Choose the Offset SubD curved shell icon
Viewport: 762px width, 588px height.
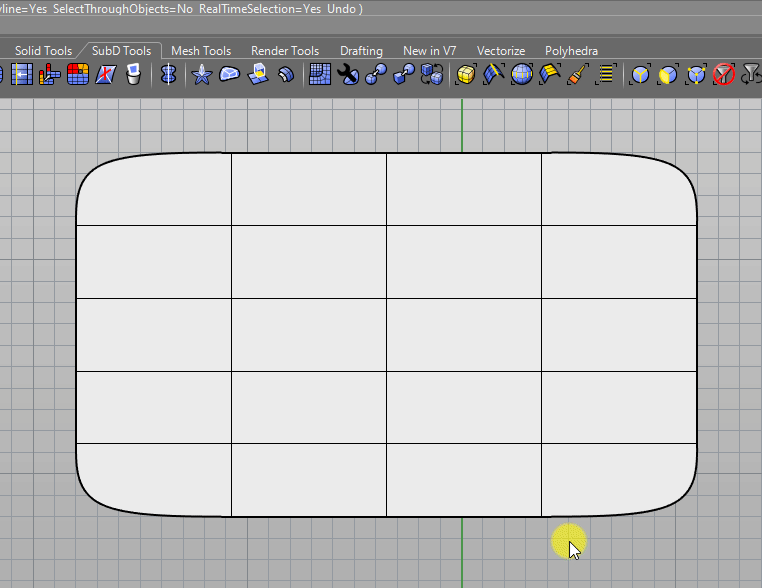pyautogui.click(x=286, y=74)
